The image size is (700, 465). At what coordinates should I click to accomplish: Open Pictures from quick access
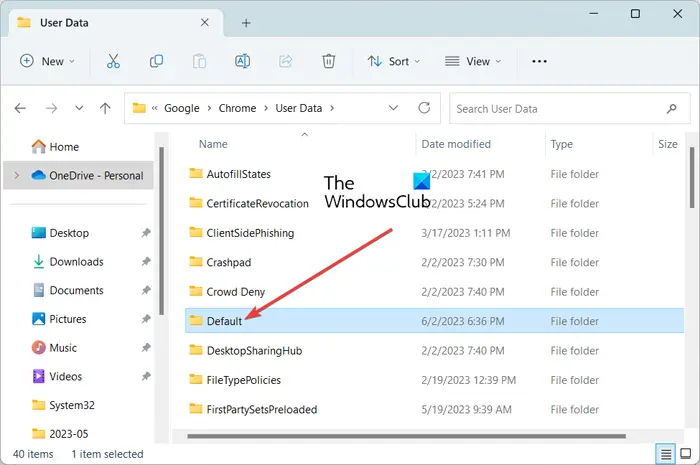(58, 319)
